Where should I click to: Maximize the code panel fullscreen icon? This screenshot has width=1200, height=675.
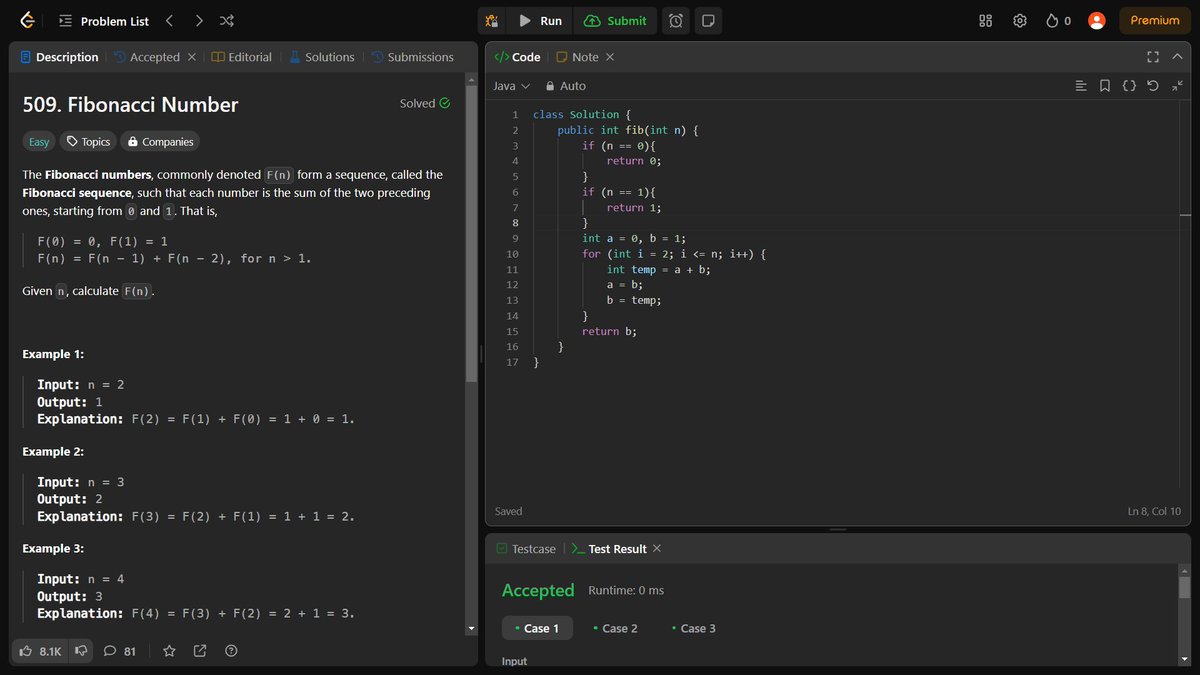pyautogui.click(x=1152, y=57)
